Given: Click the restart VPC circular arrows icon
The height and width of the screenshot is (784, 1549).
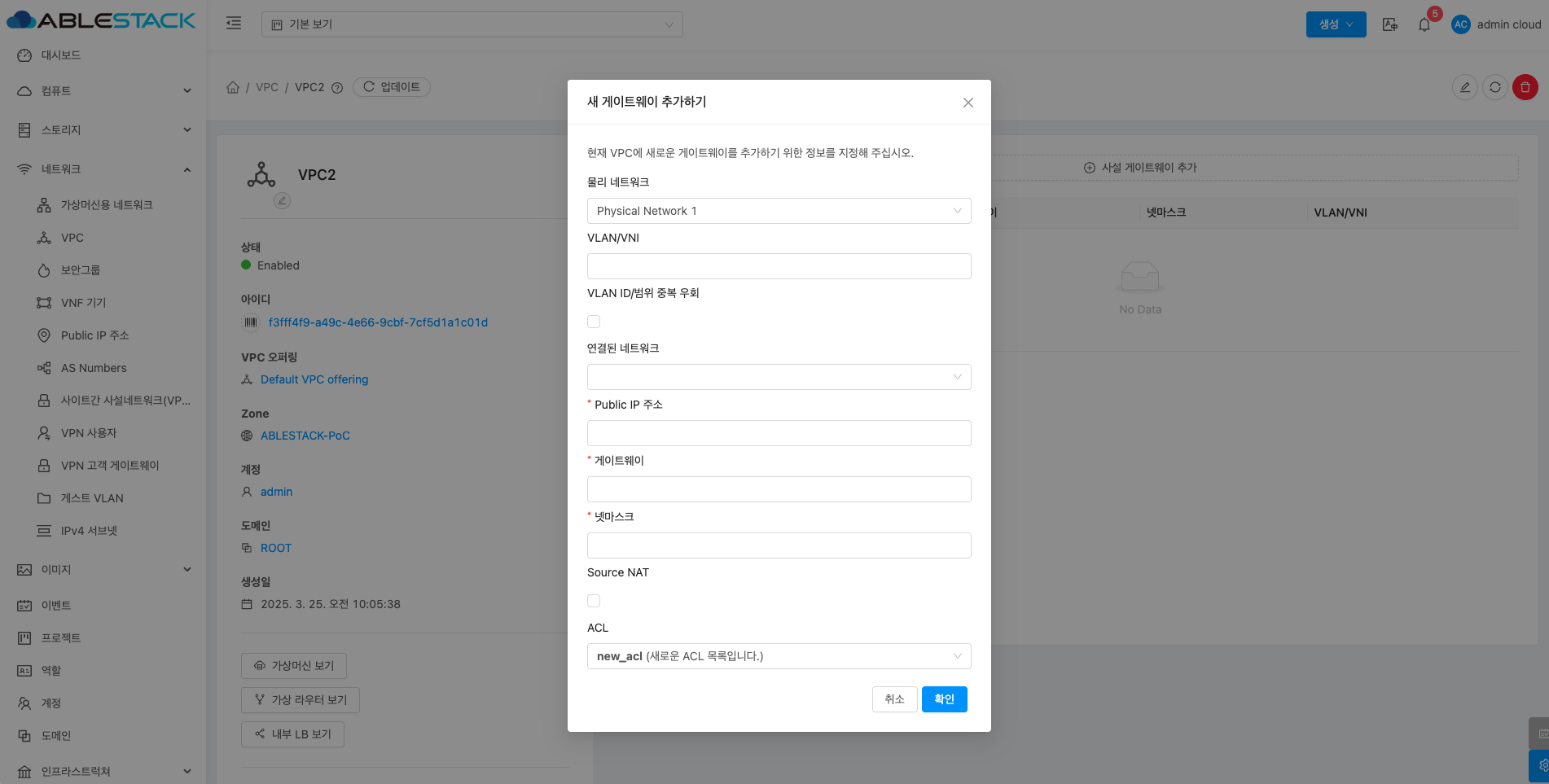Looking at the screenshot, I should (x=1495, y=87).
